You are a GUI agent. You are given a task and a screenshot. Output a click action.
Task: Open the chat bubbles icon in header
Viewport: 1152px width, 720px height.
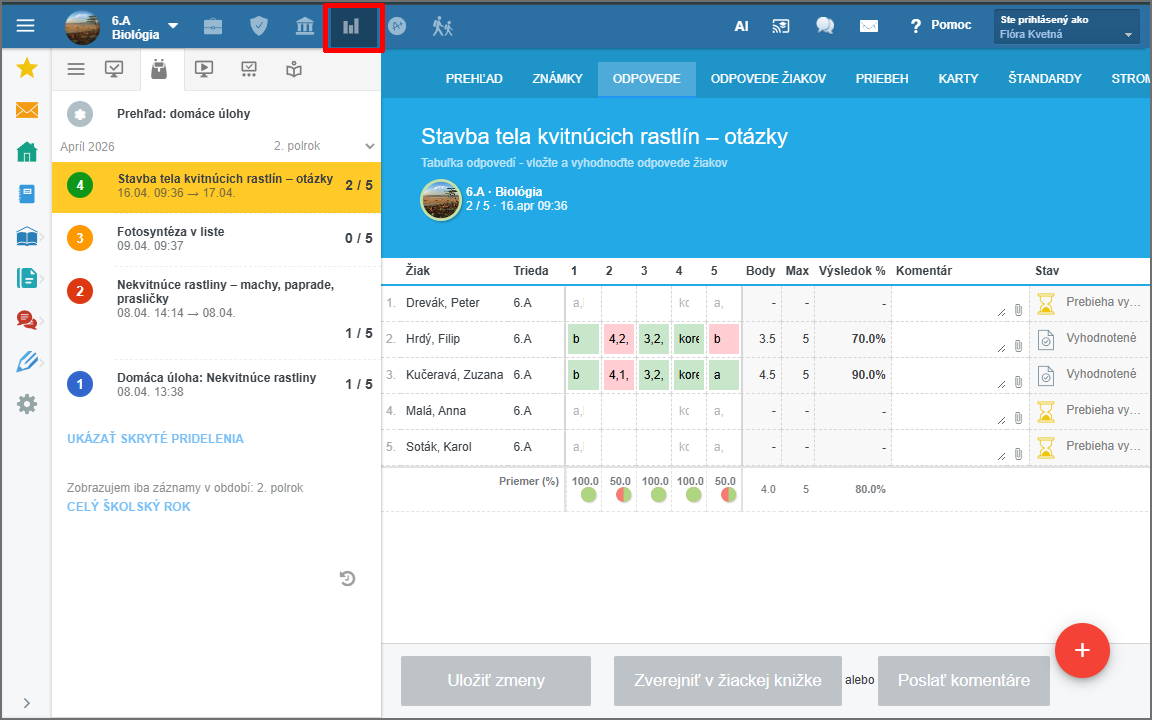[x=825, y=27]
